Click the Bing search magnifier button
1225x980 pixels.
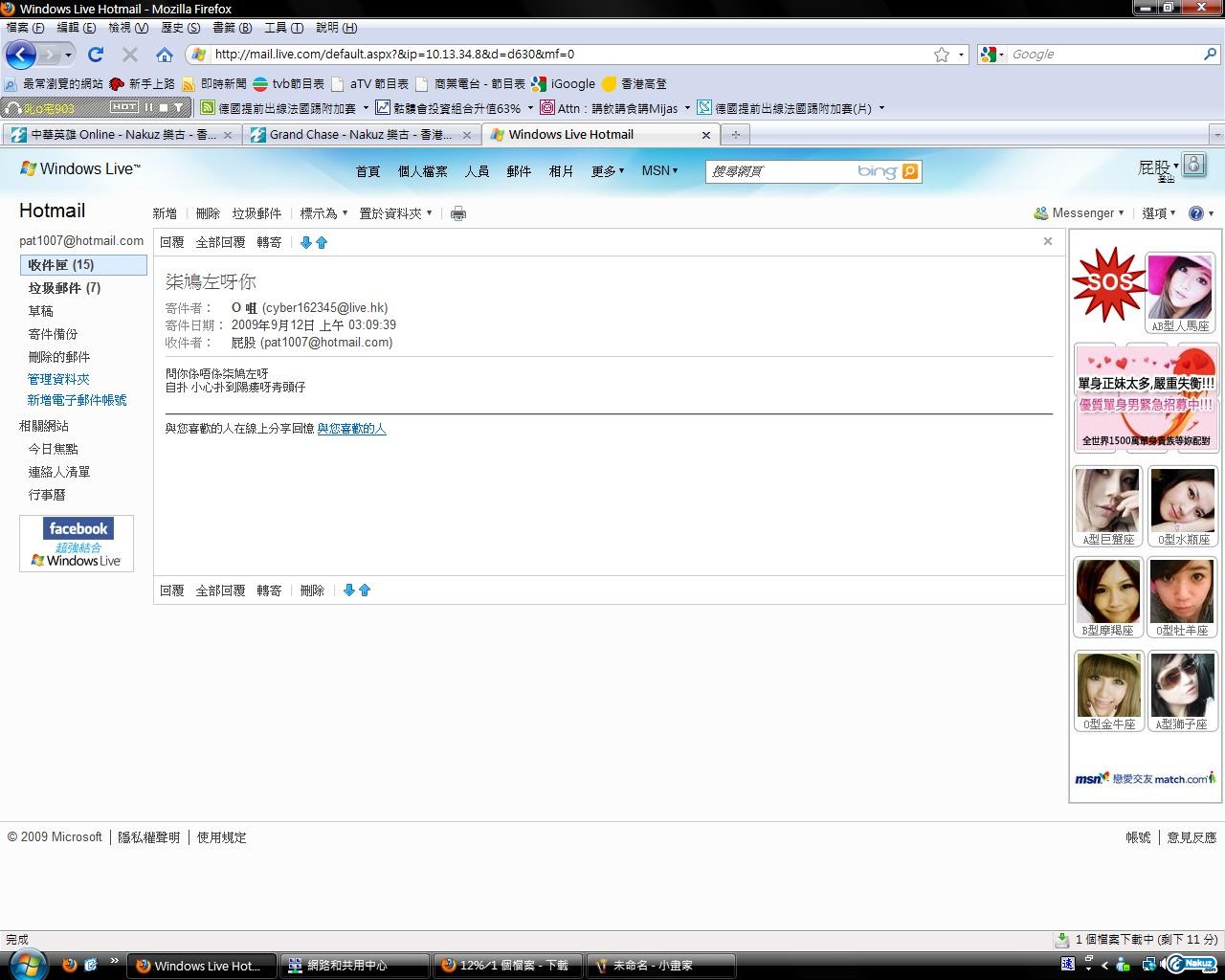tap(910, 171)
